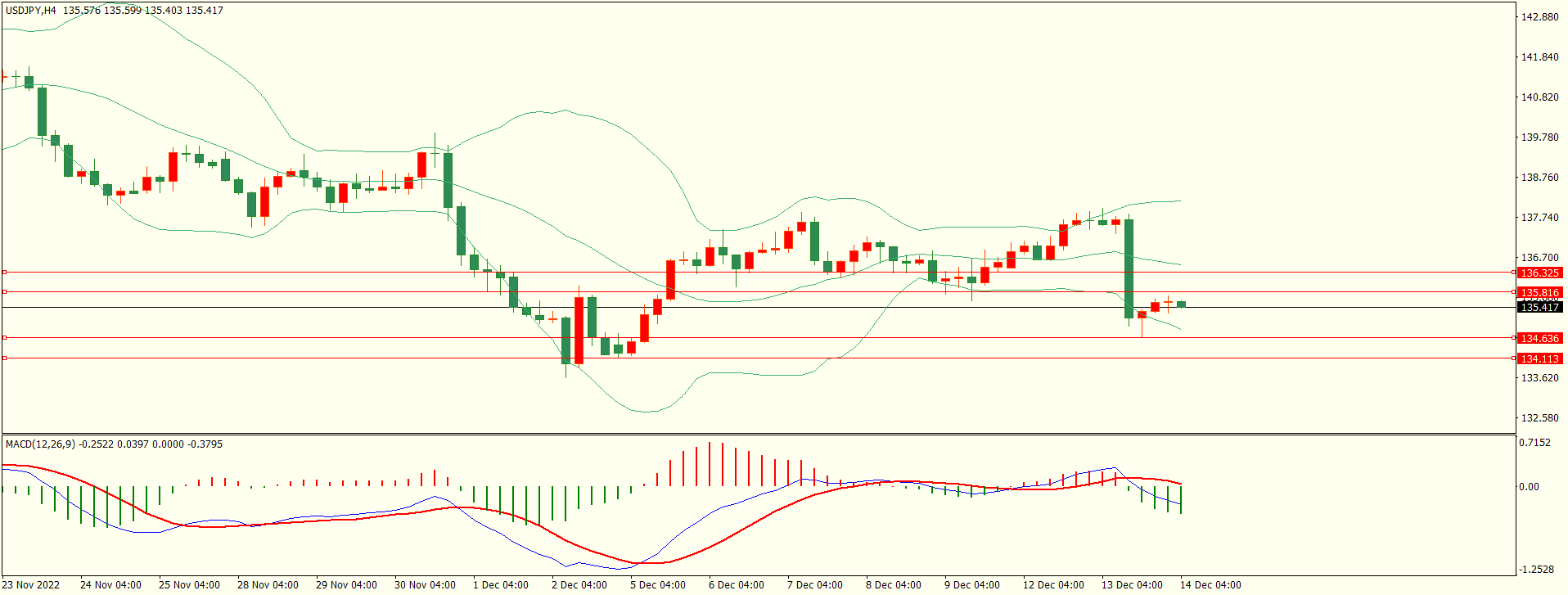The width and height of the screenshot is (1568, 595).
Task: Click the 138.760 price scale value
Action: (1539, 178)
